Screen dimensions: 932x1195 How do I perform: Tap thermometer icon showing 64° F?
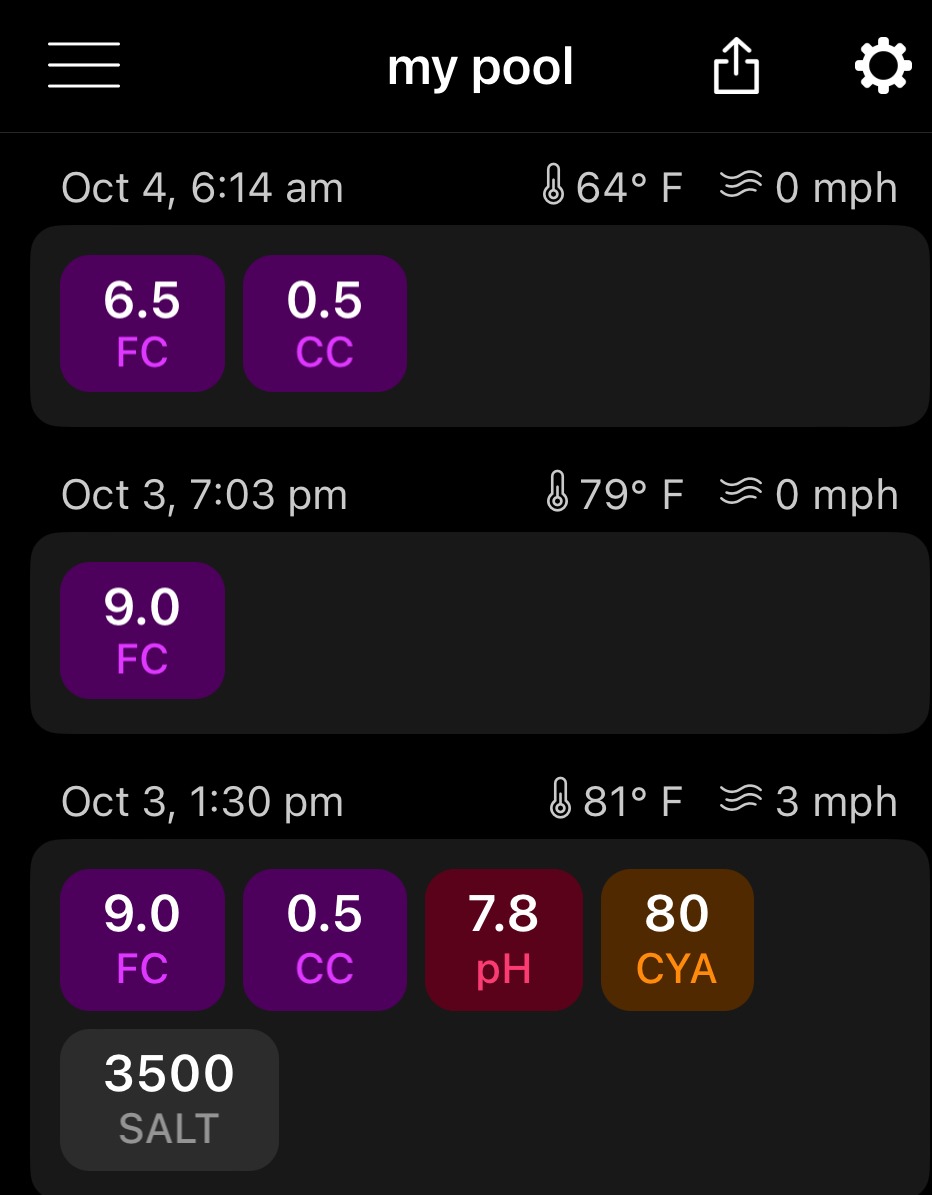(553, 185)
